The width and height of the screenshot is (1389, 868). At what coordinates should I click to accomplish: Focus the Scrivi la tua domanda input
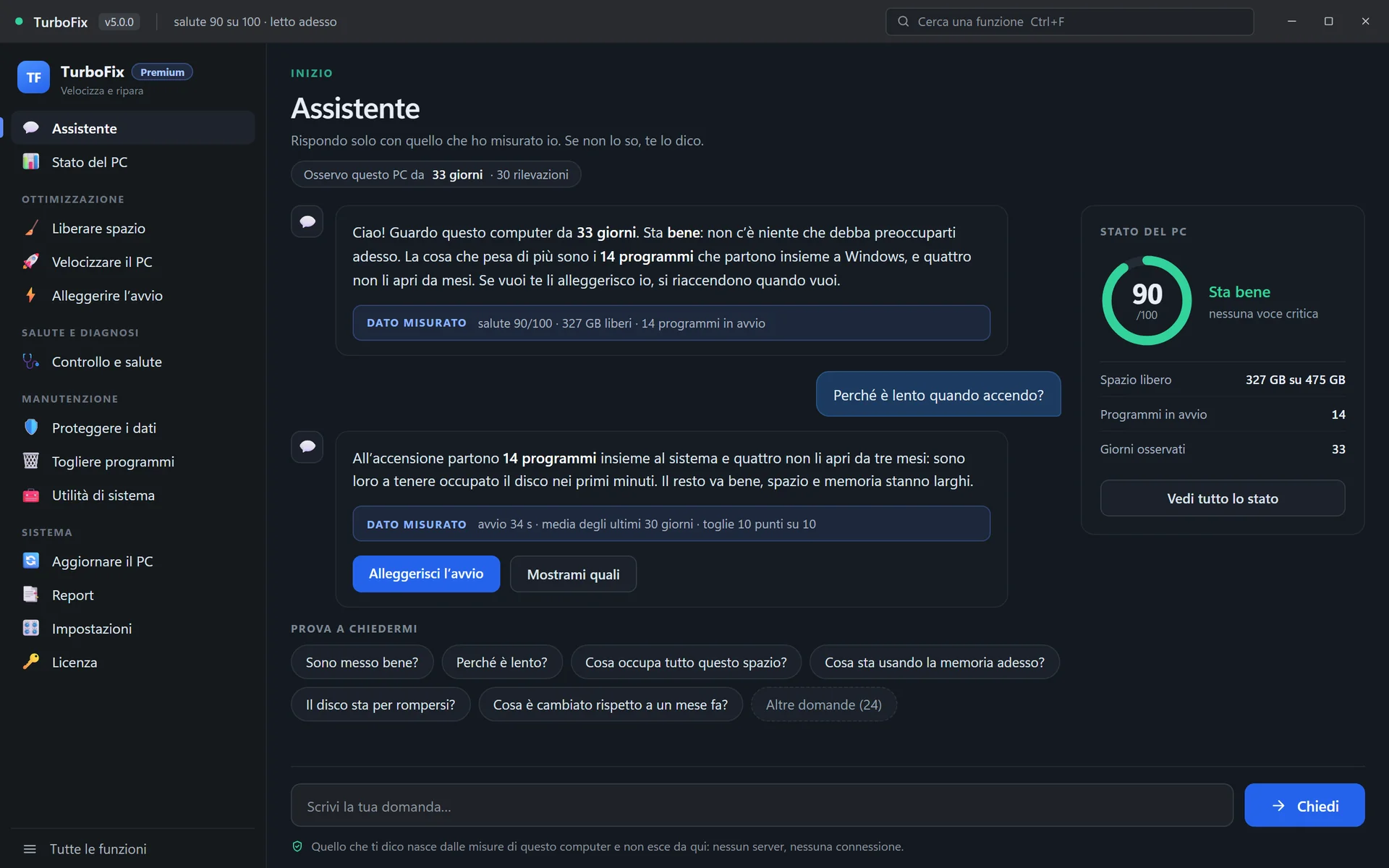(x=762, y=806)
